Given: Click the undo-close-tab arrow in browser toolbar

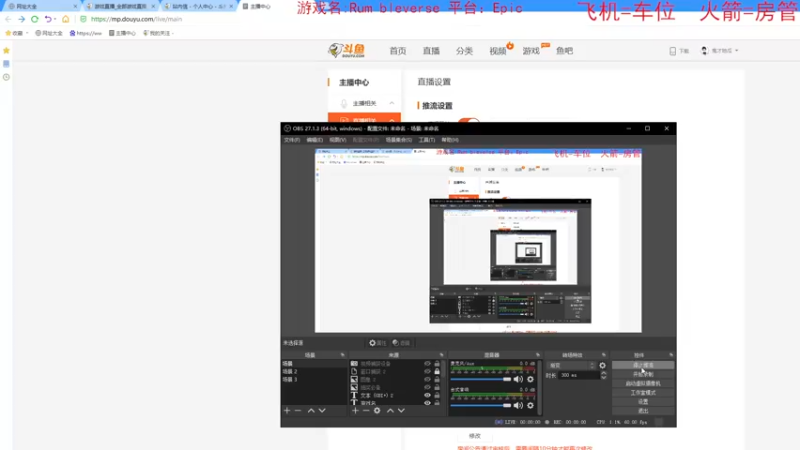Looking at the screenshot, I should 47,19.
